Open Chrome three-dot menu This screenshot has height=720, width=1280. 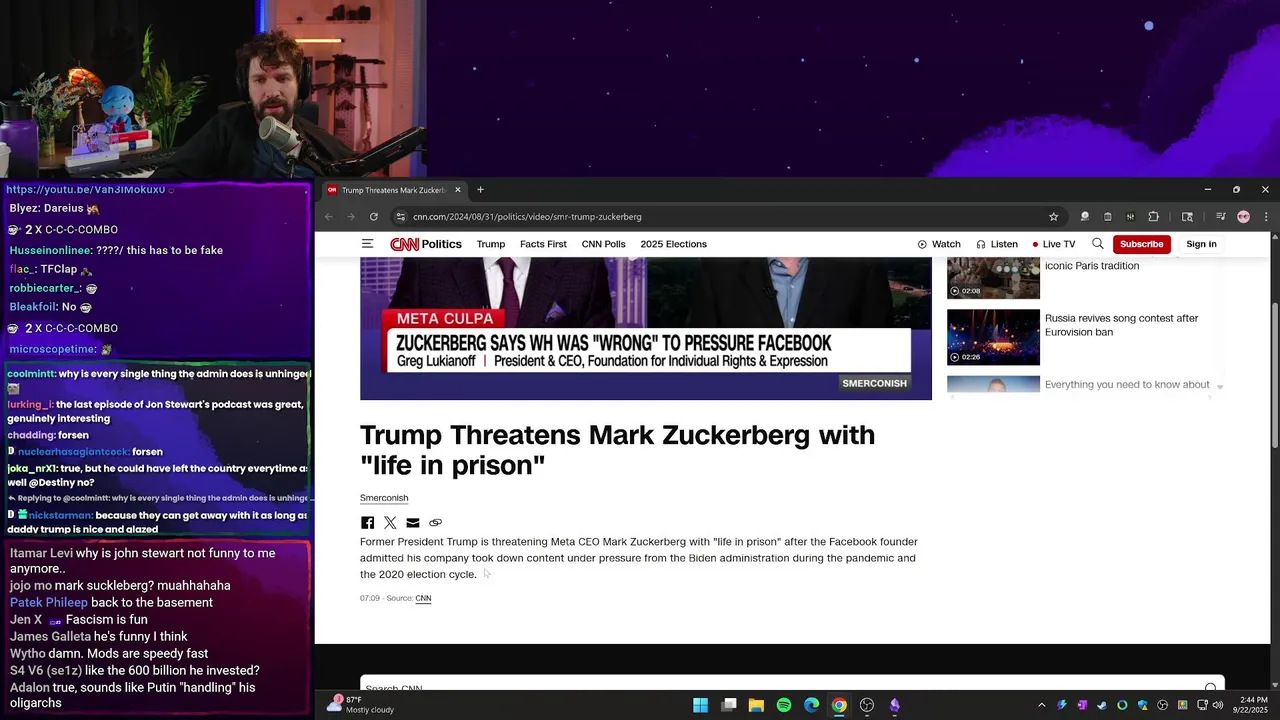coord(1266,216)
